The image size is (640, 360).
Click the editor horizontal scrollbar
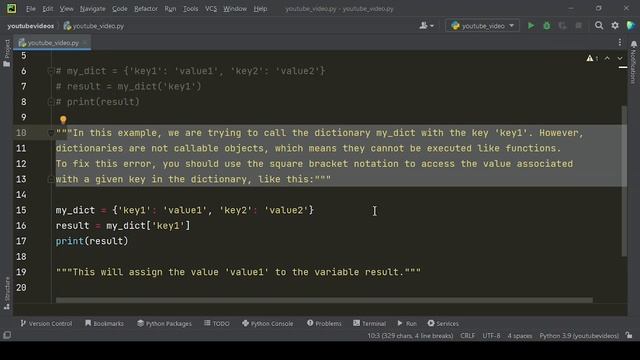(324, 300)
